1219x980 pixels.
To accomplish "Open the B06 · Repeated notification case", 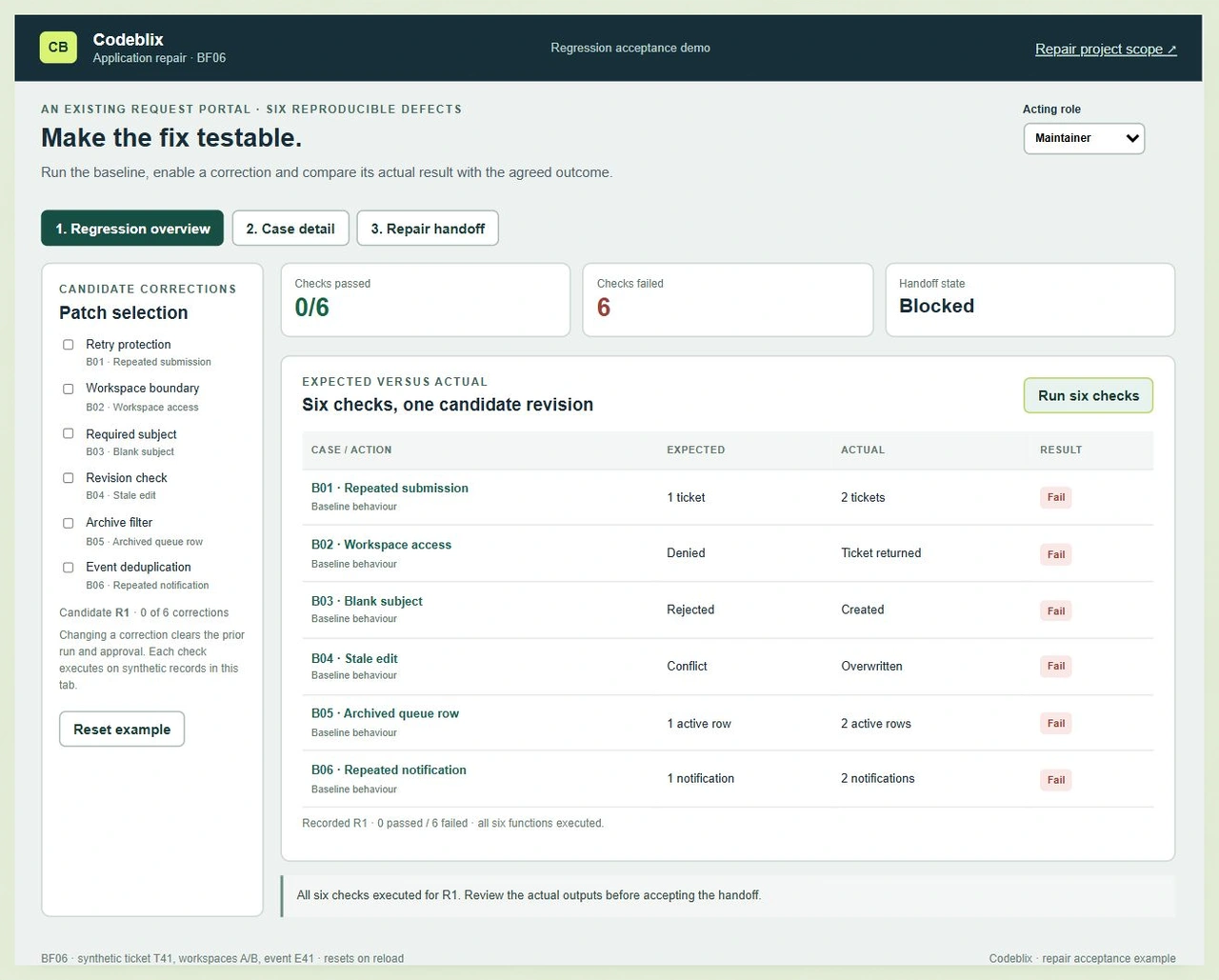I will [389, 770].
